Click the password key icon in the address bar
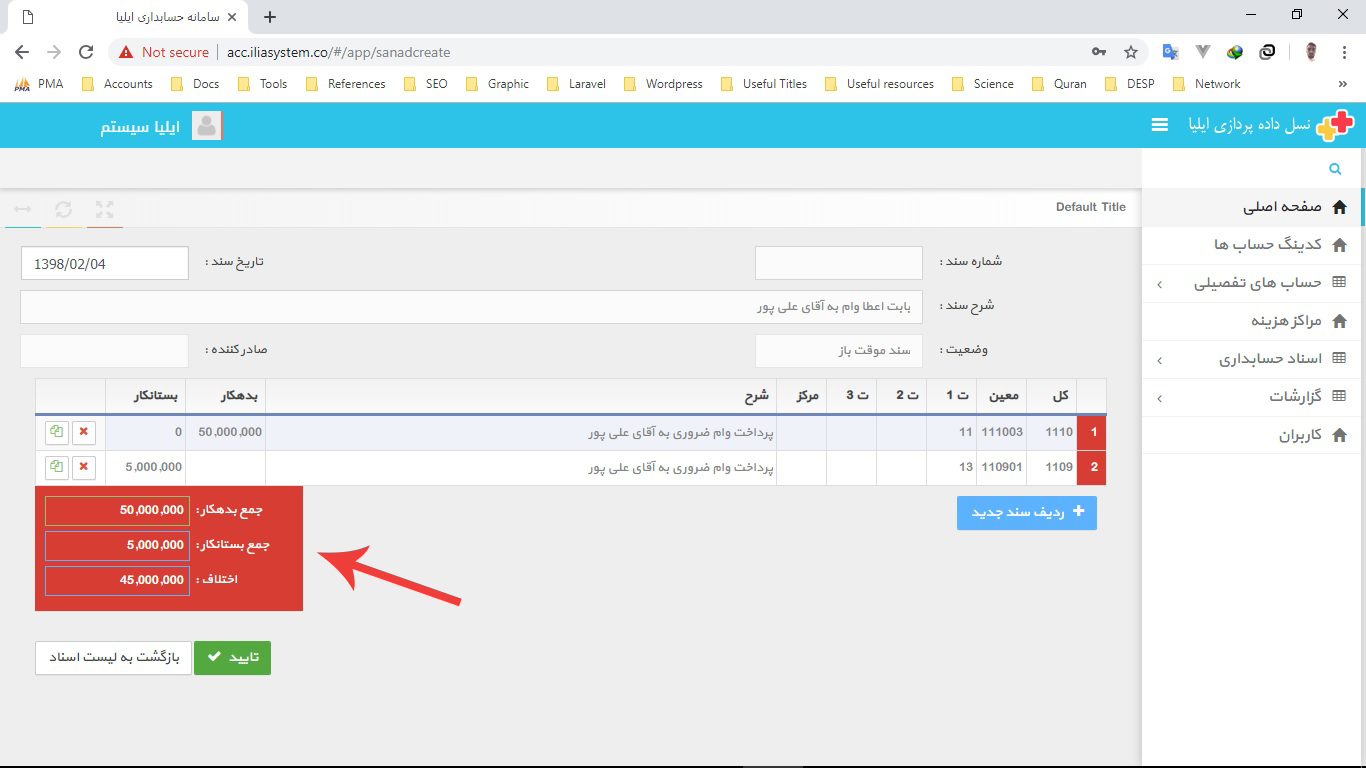 (1098, 52)
